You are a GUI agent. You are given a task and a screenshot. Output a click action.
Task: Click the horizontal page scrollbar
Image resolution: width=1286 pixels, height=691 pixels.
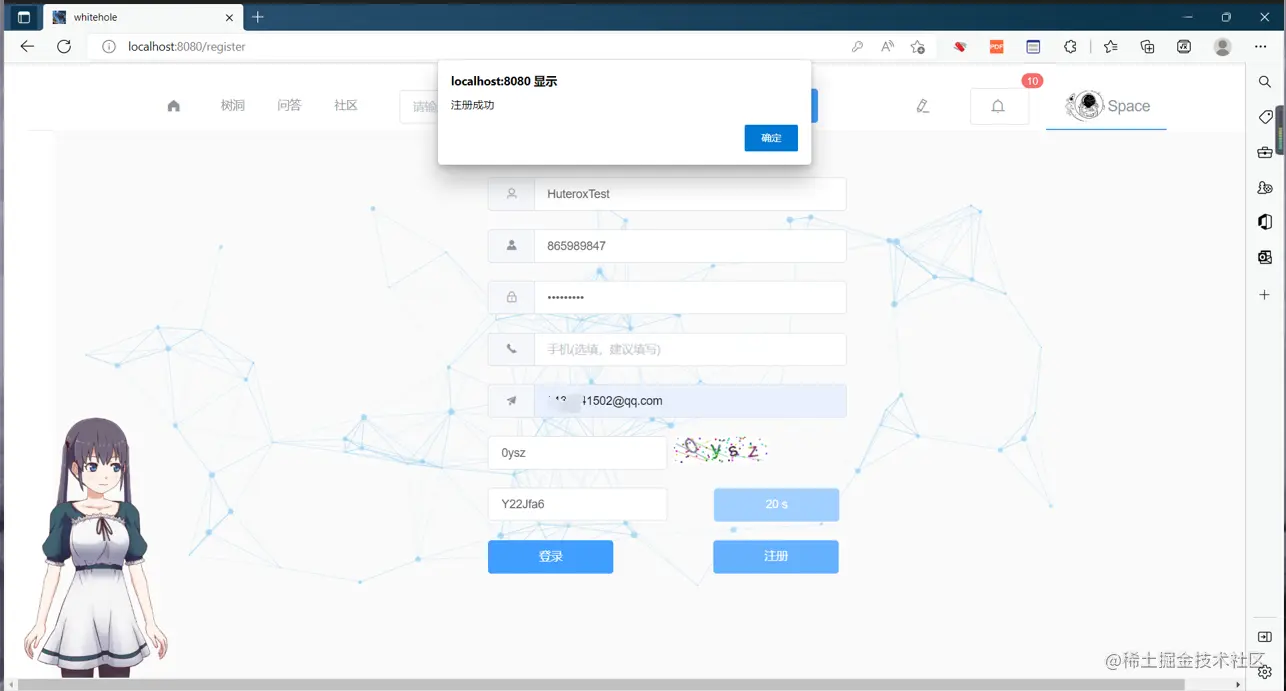[x=600, y=685]
